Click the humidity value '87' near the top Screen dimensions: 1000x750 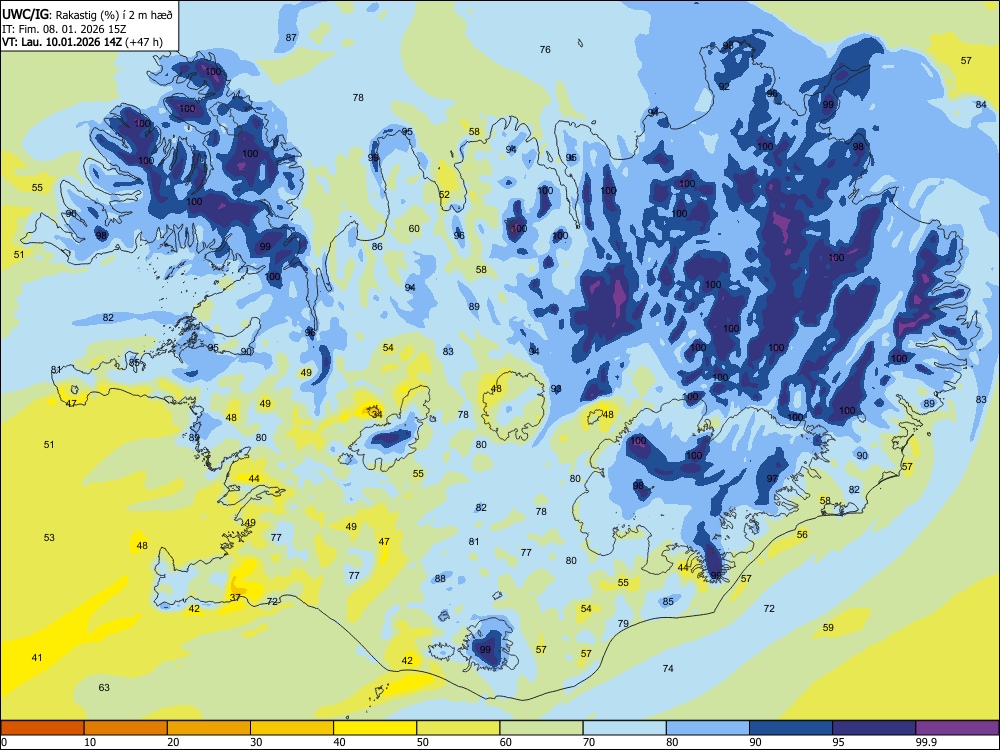click(x=291, y=38)
